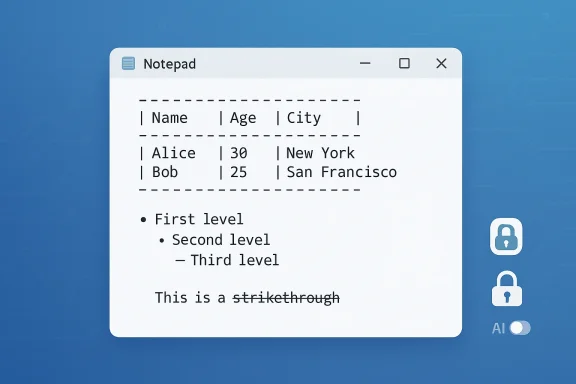576x384 pixels.
Task: Click the "AI" label beside the switch
Action: coord(498,328)
